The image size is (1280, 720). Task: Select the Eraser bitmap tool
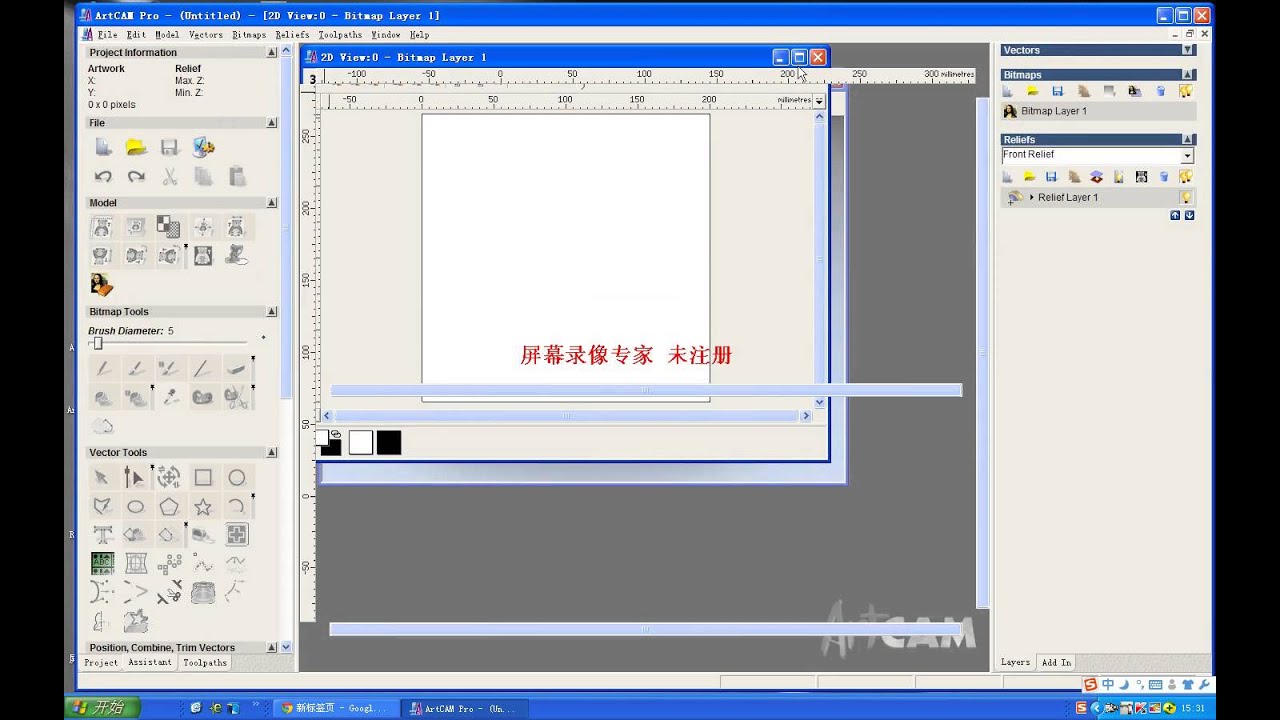coord(236,368)
